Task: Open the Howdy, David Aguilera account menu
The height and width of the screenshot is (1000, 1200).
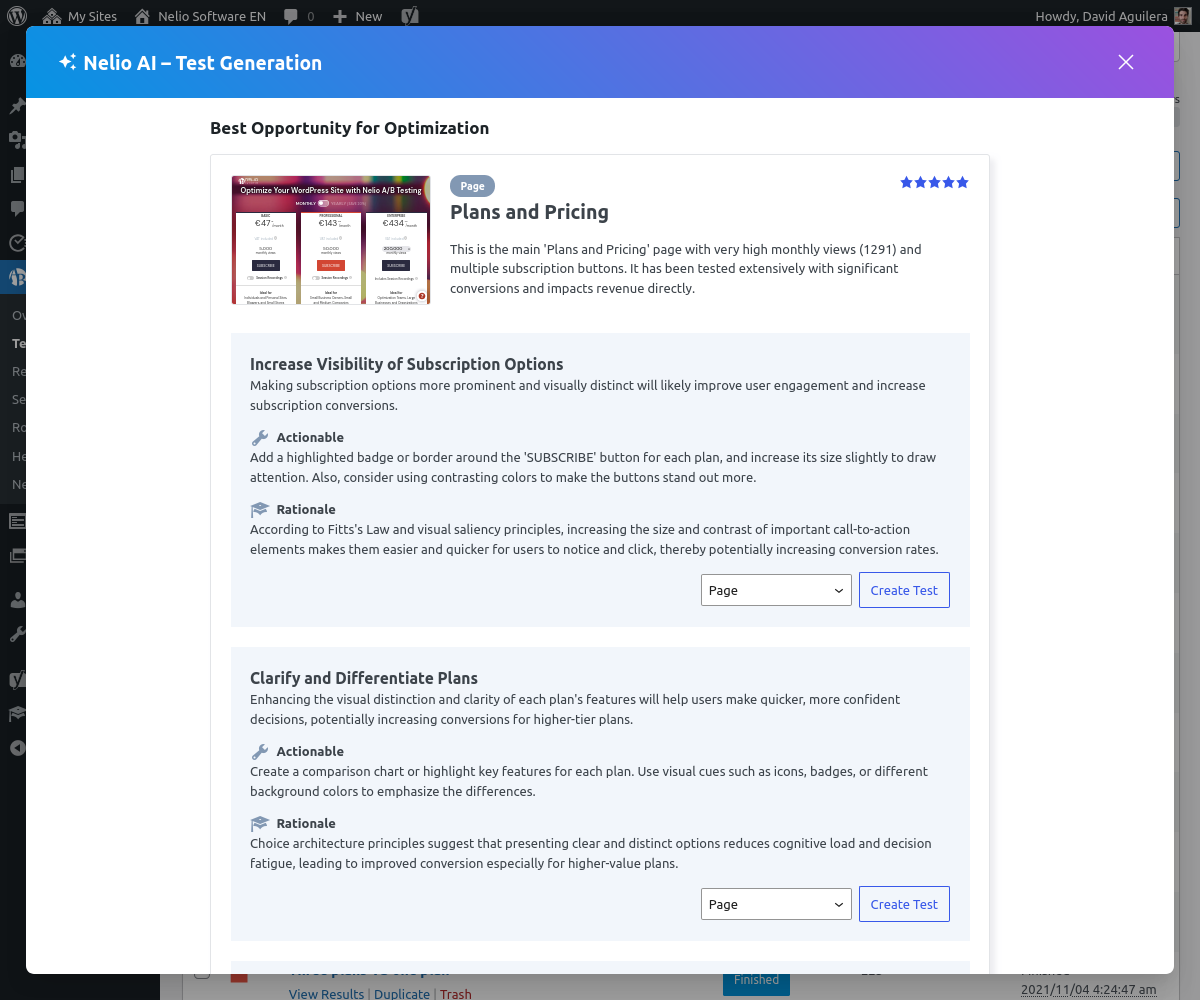Action: coord(1113,16)
